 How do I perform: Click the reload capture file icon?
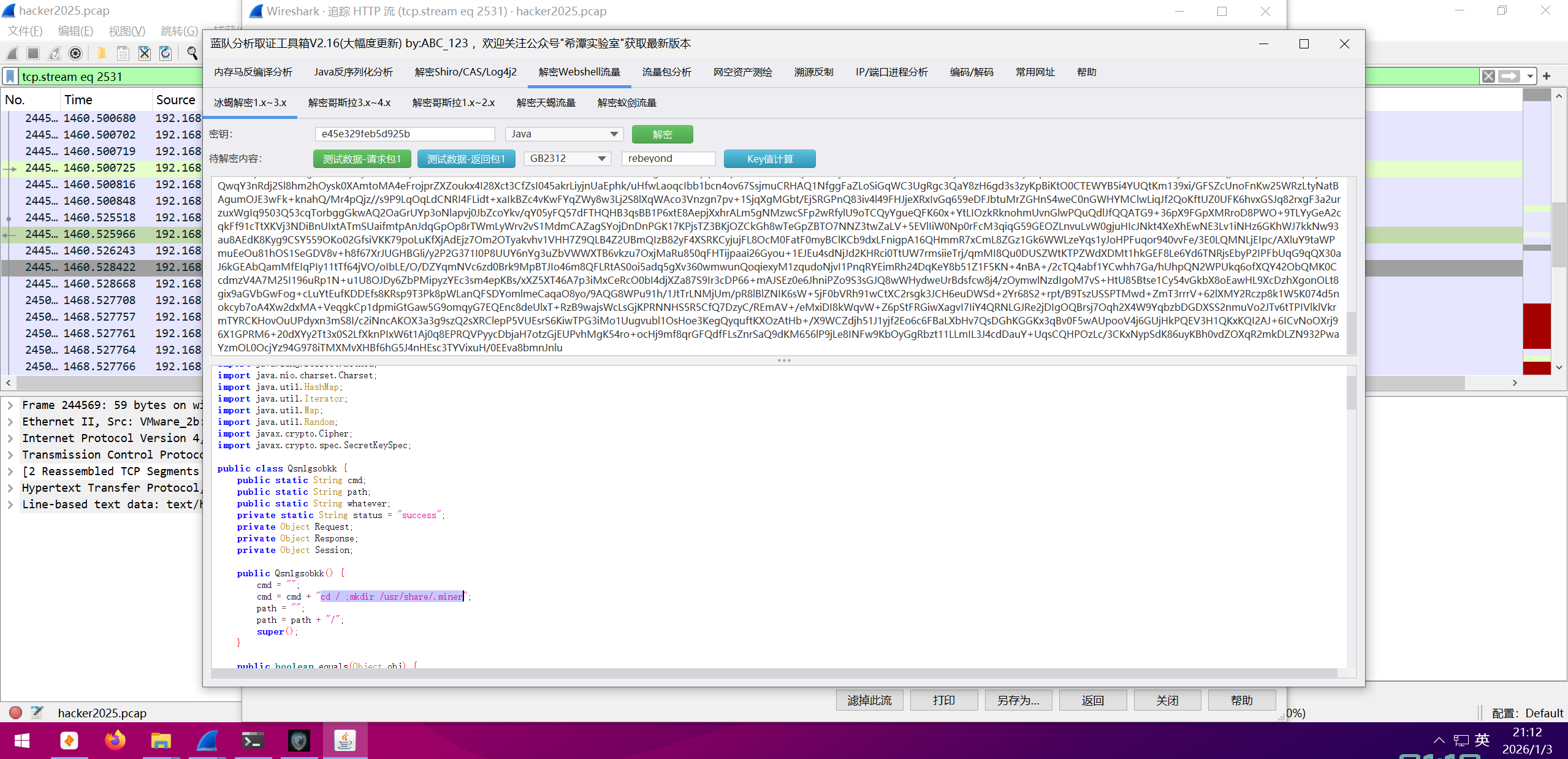coord(166,53)
